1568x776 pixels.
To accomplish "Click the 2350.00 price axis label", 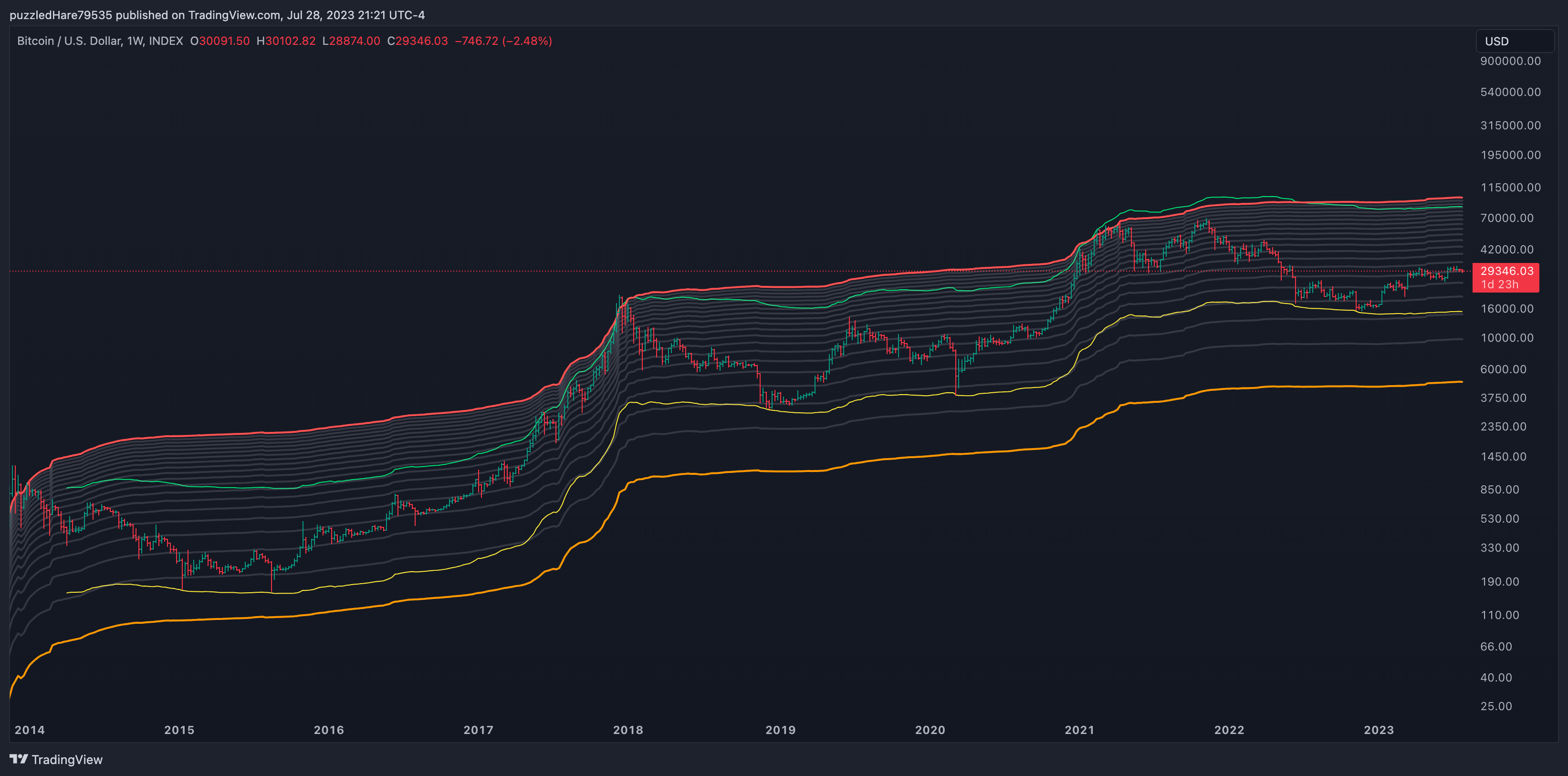I will tap(1504, 427).
